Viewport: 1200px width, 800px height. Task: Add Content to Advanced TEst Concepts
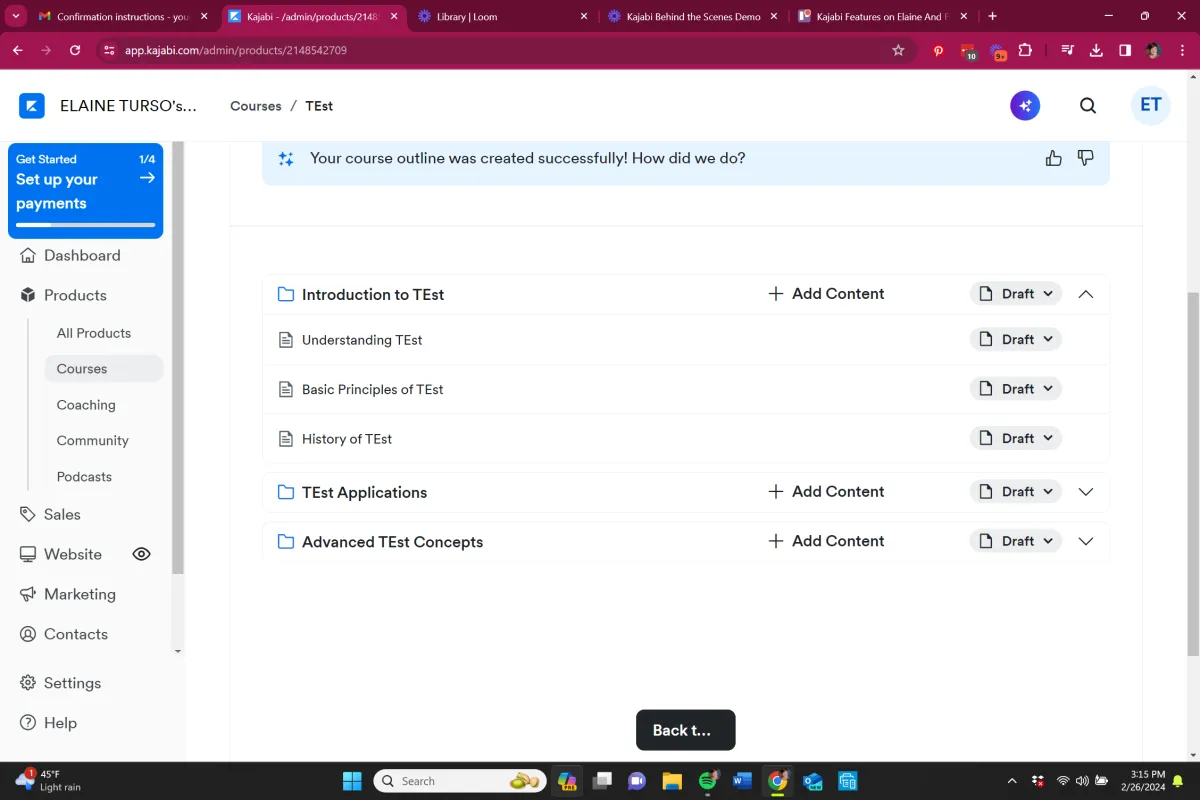[826, 541]
